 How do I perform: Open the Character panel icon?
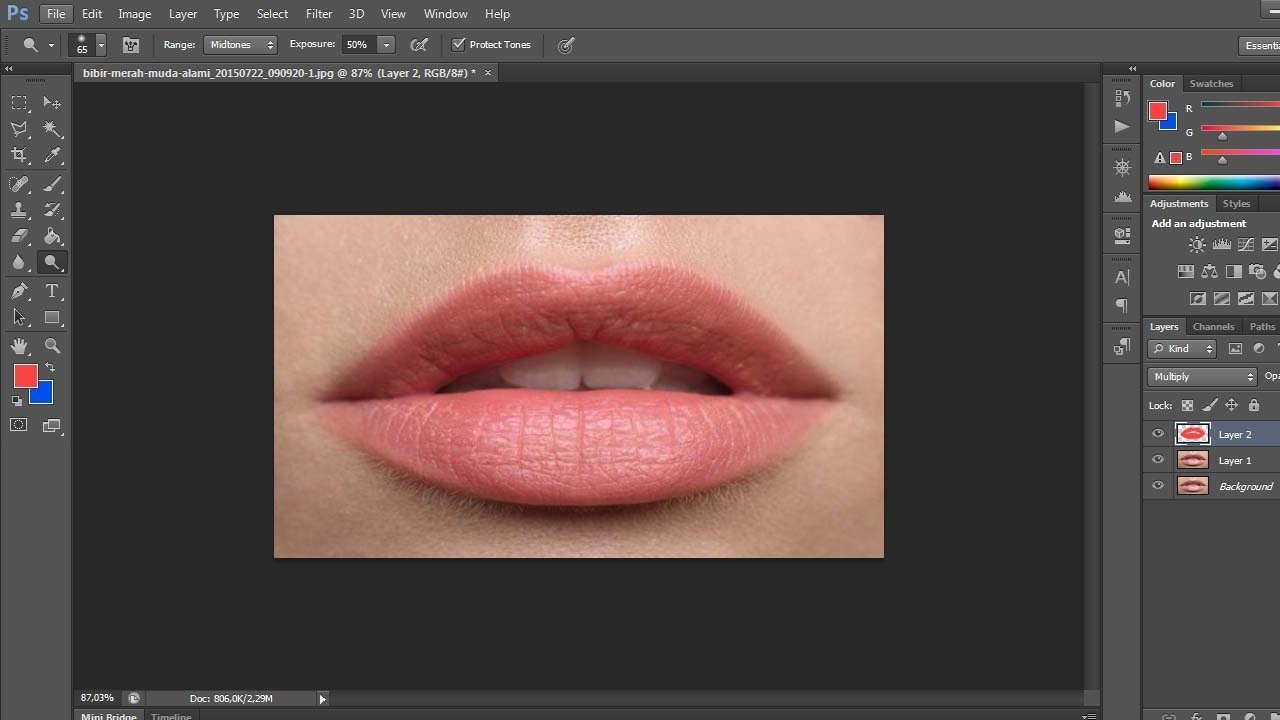[x=1122, y=277]
